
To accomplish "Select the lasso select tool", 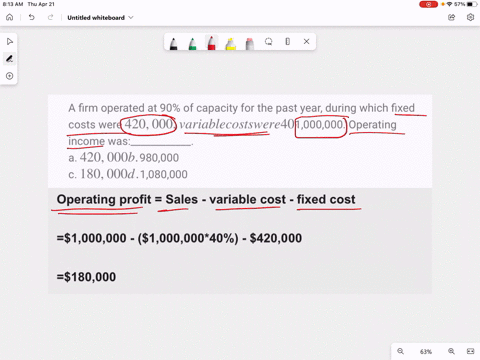I will click(269, 42).
